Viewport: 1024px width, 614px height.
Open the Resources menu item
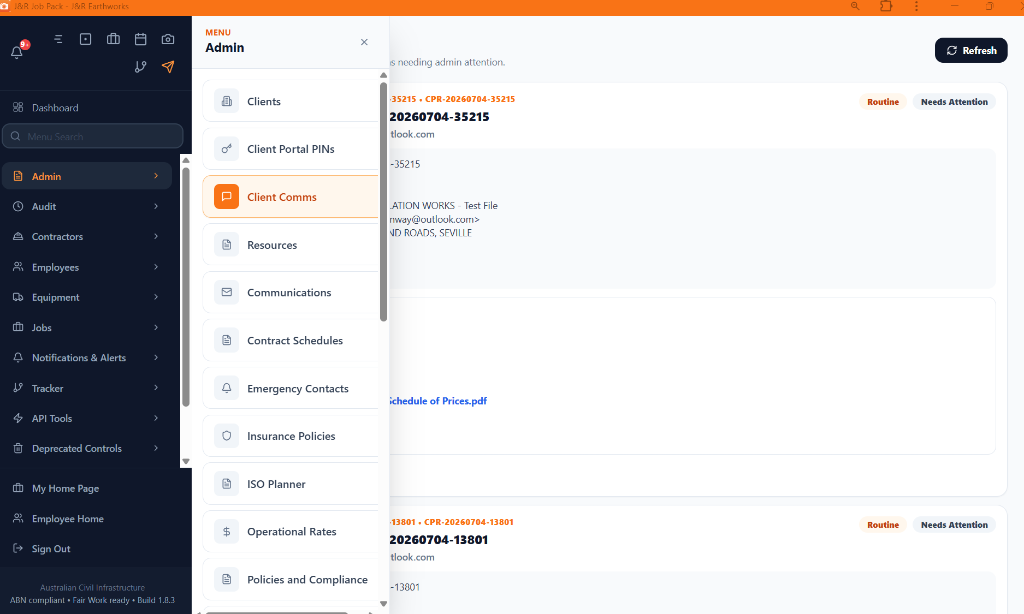(291, 245)
